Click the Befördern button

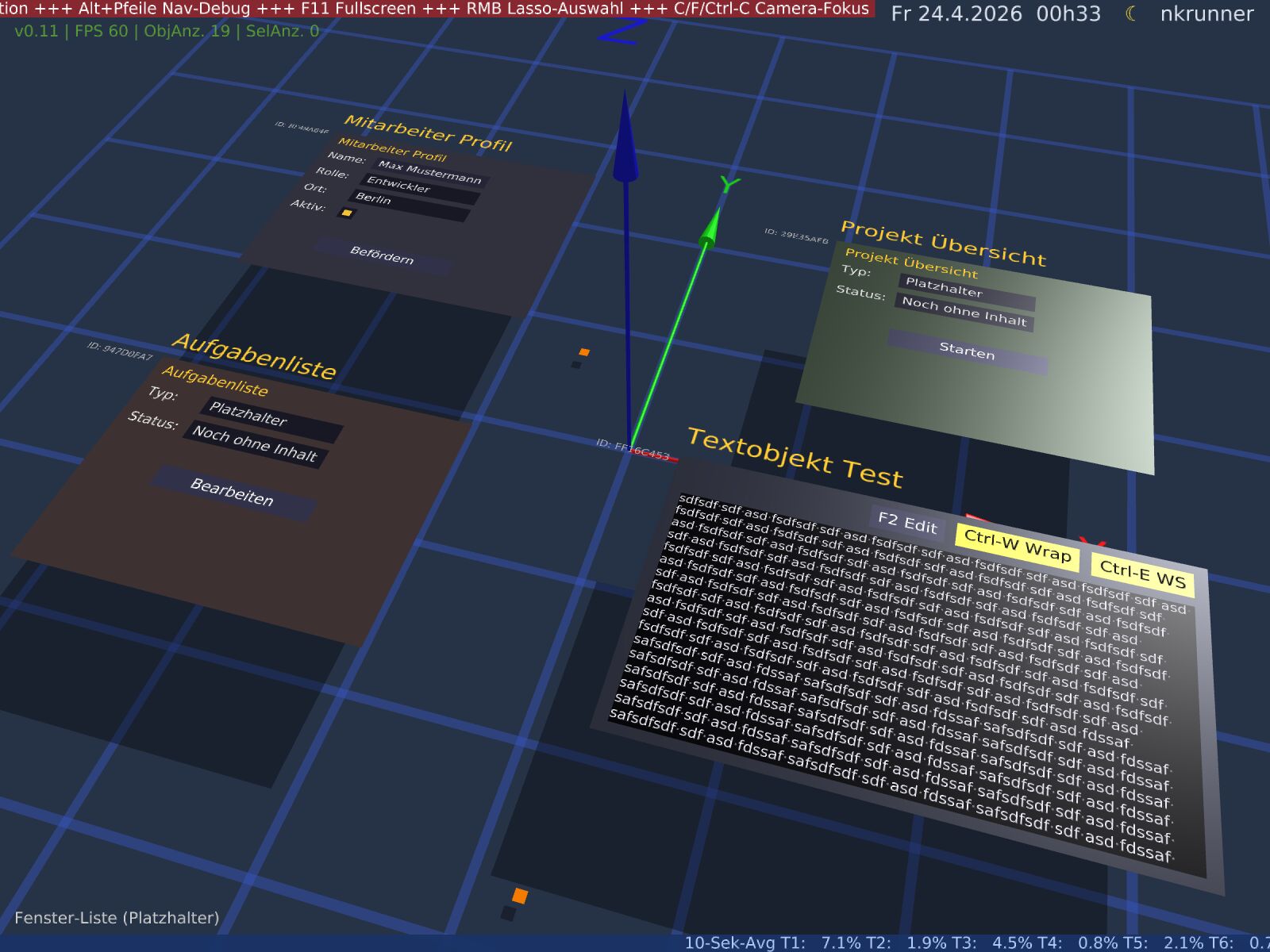[382, 255]
